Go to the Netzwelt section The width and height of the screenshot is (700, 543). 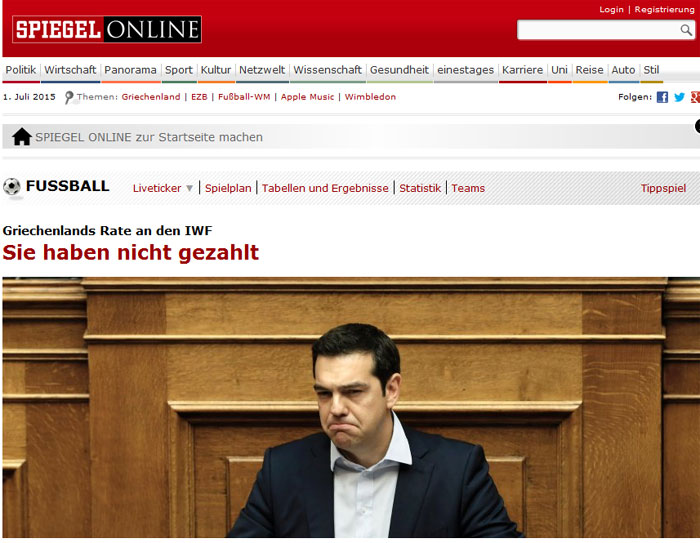point(262,70)
